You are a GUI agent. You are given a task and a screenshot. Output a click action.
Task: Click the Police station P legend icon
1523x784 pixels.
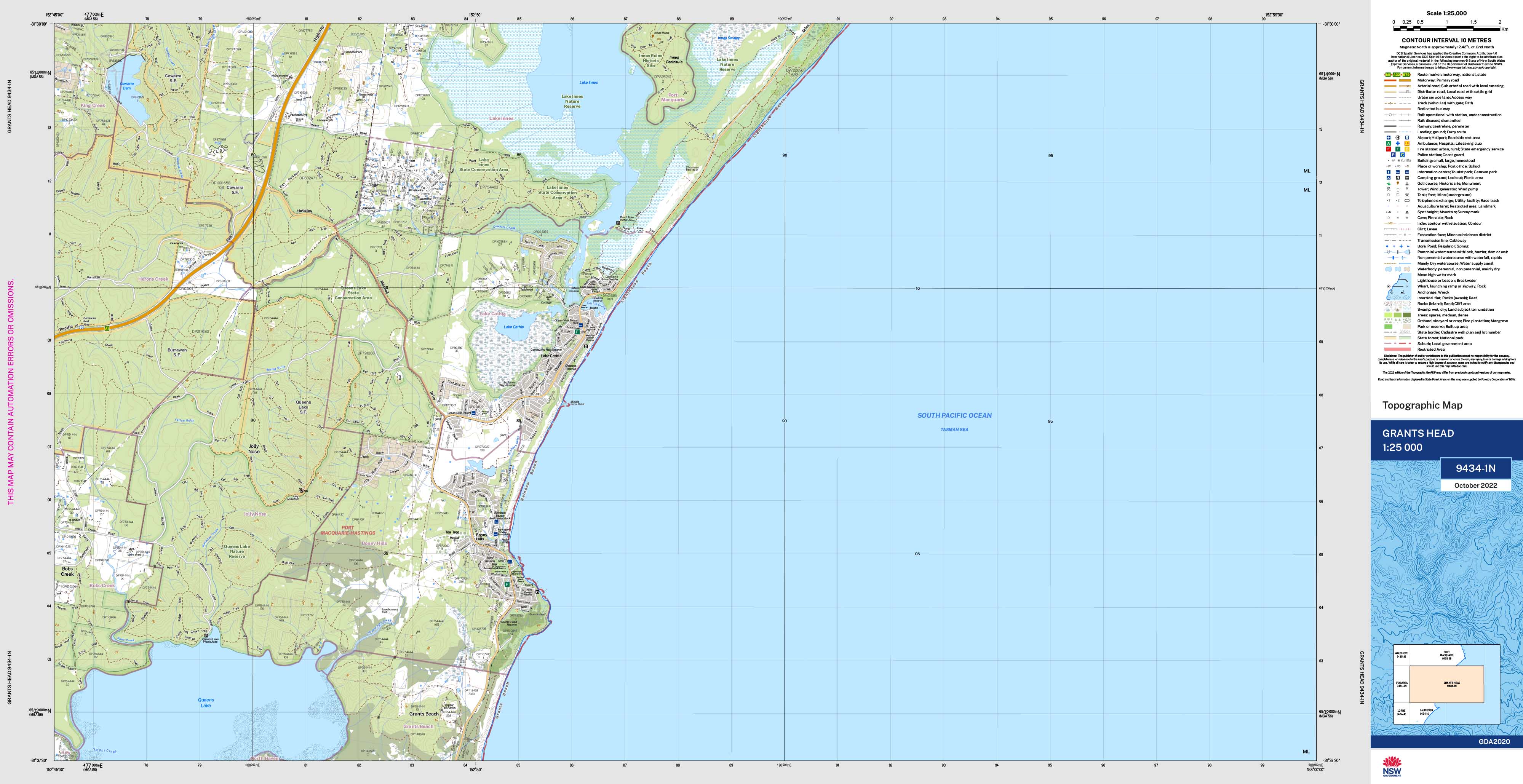pyautogui.click(x=1394, y=155)
